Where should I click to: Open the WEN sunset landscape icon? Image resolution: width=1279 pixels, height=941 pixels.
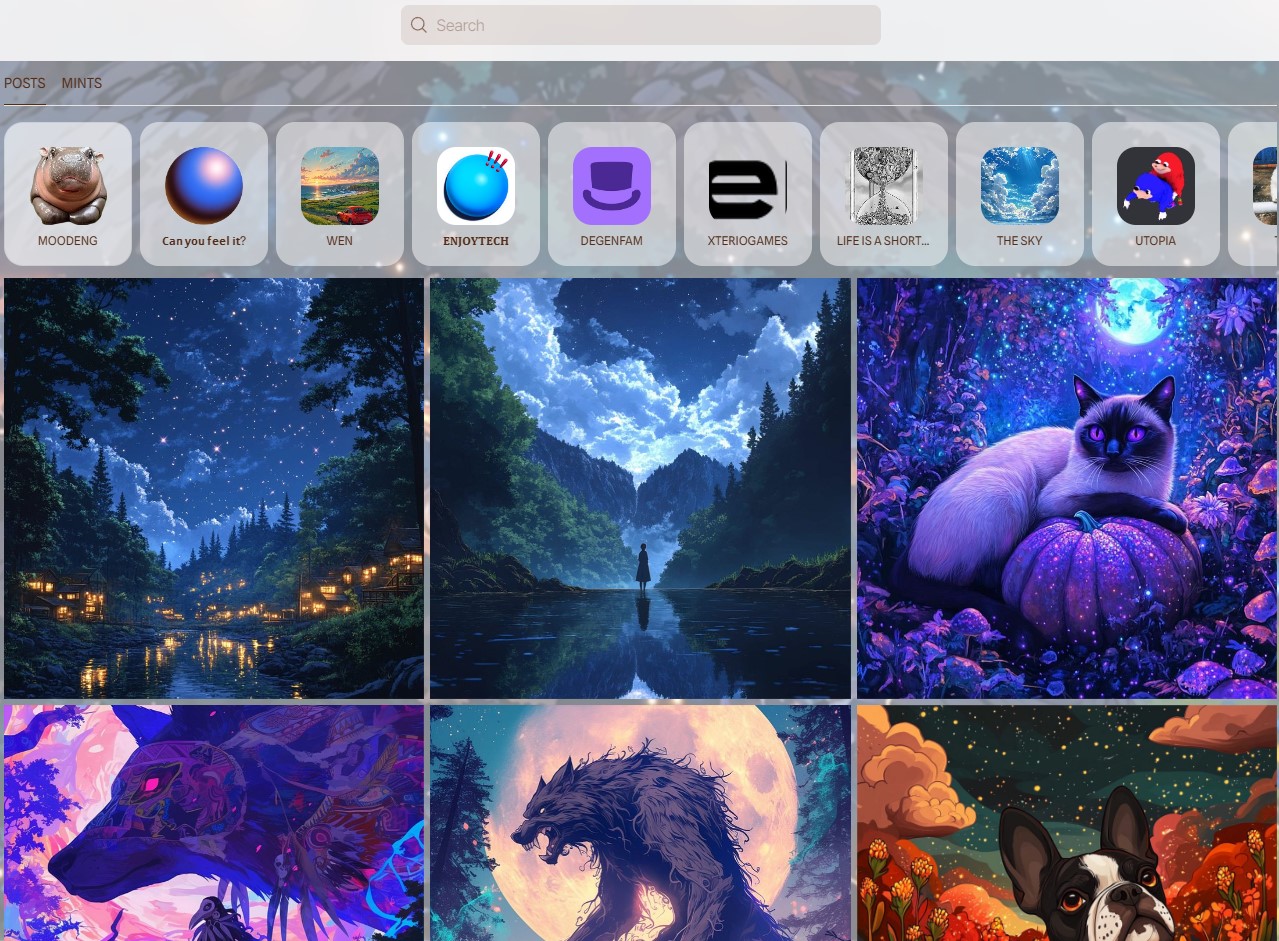[x=340, y=185]
